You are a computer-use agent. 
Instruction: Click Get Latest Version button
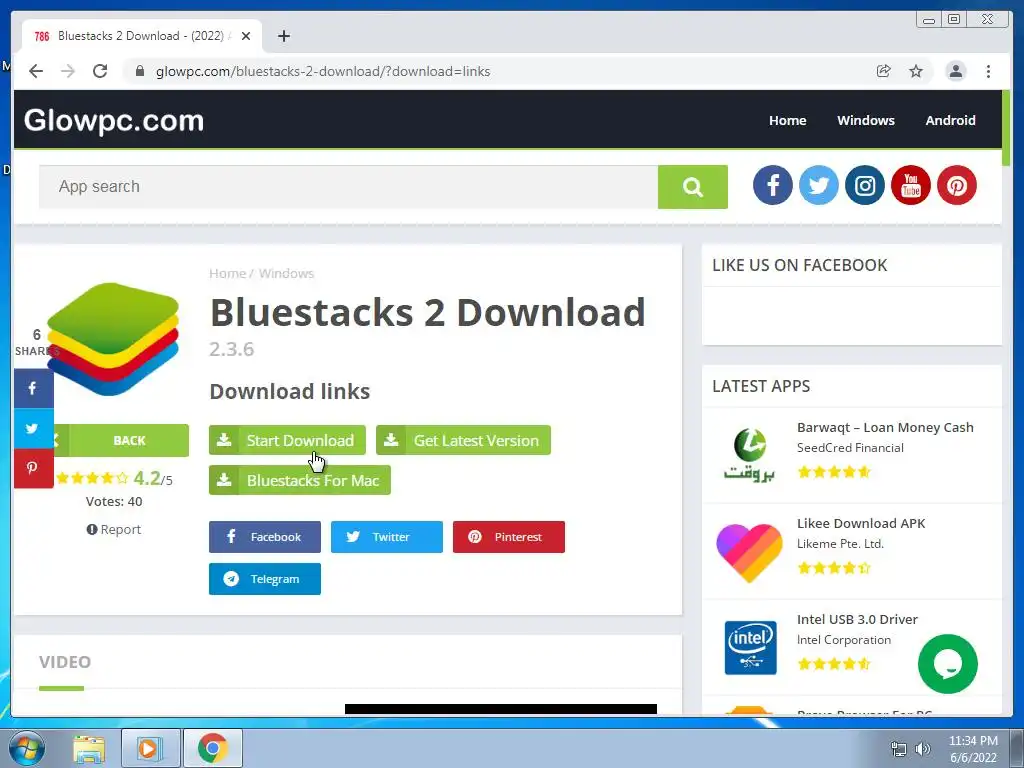463,440
